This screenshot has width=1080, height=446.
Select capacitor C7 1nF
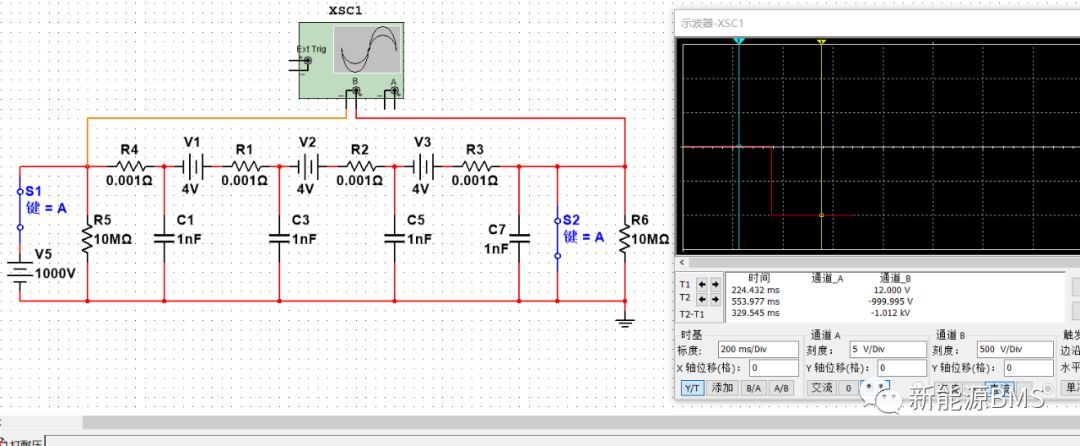[519, 238]
